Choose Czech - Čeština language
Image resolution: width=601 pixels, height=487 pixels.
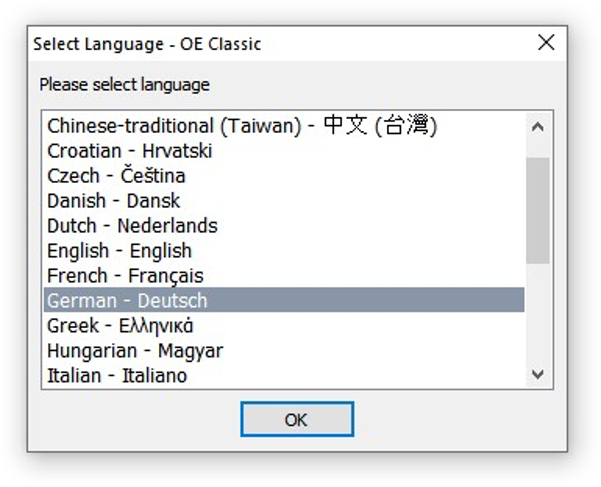[x=284, y=175]
